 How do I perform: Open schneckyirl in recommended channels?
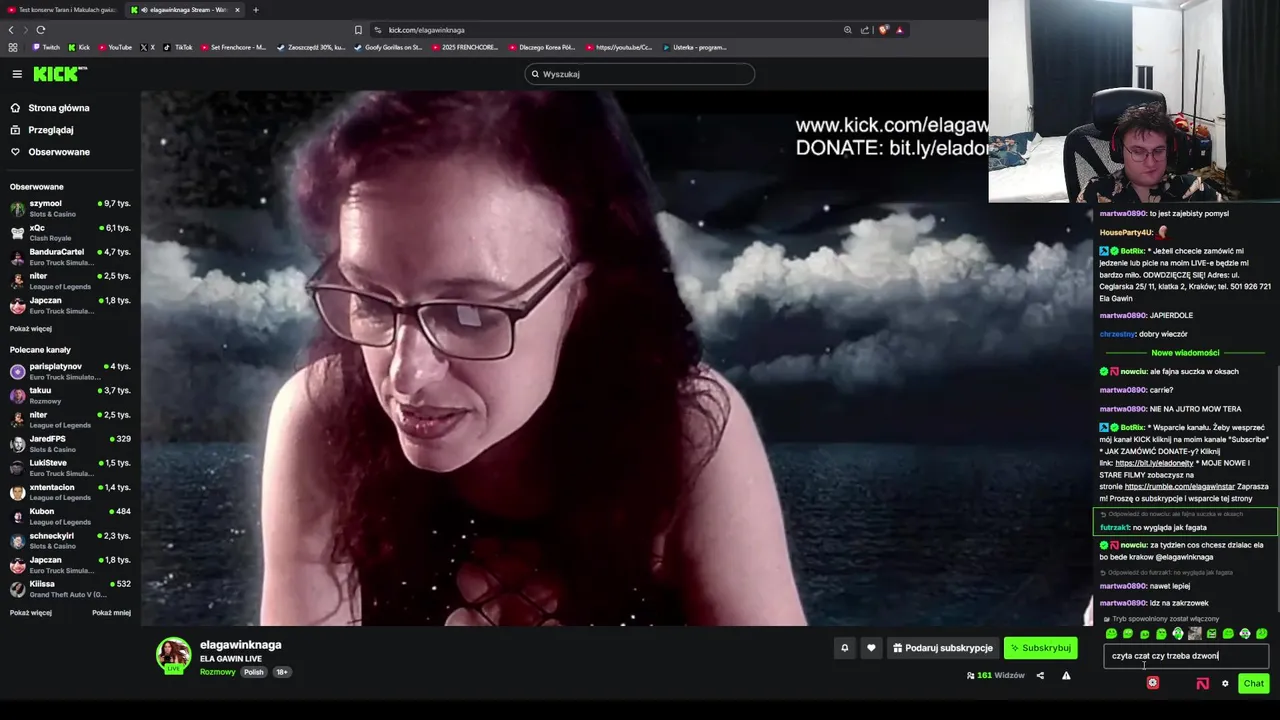tap(70, 540)
